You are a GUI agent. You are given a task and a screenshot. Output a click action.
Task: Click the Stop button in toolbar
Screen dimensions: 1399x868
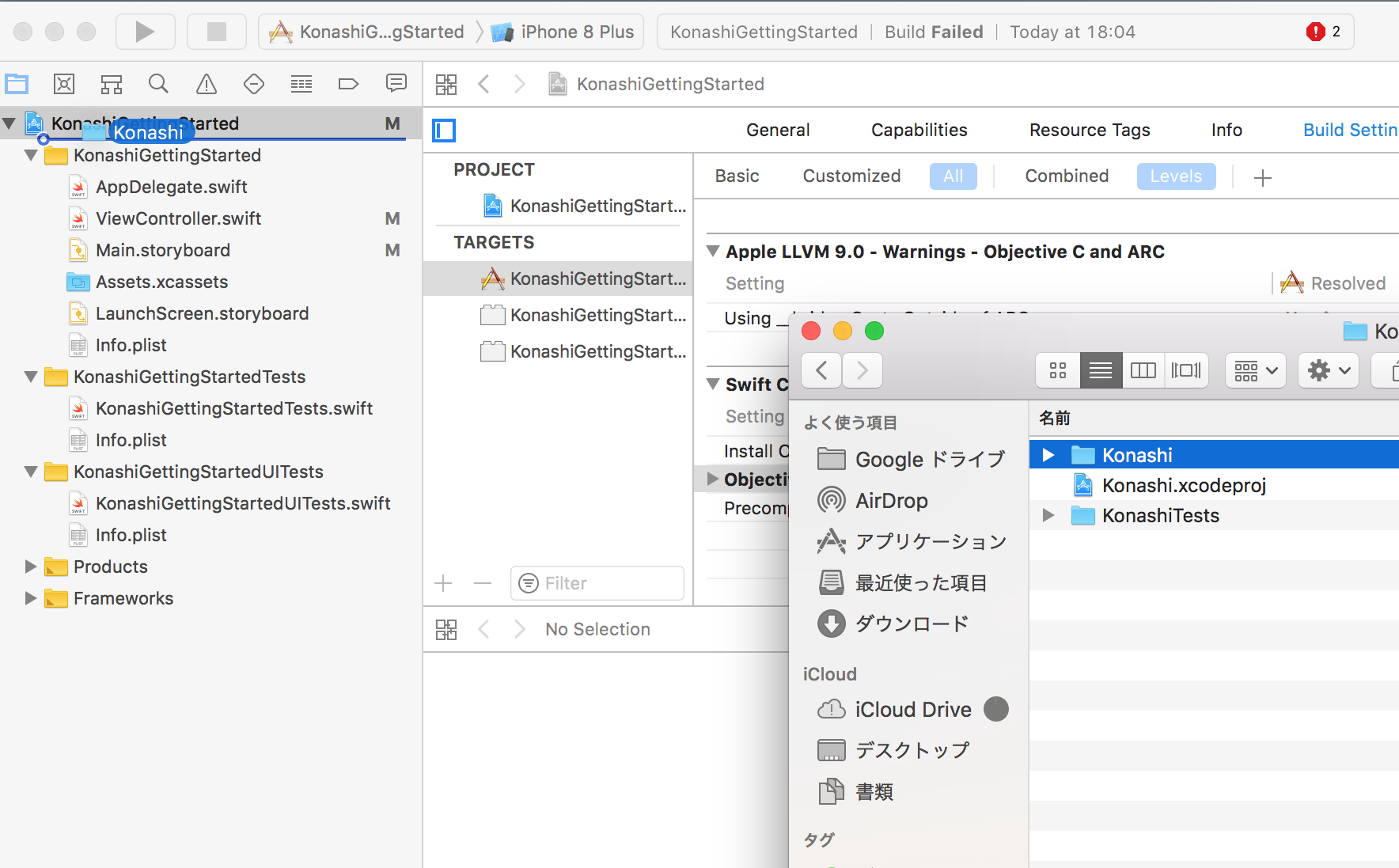coord(216,32)
